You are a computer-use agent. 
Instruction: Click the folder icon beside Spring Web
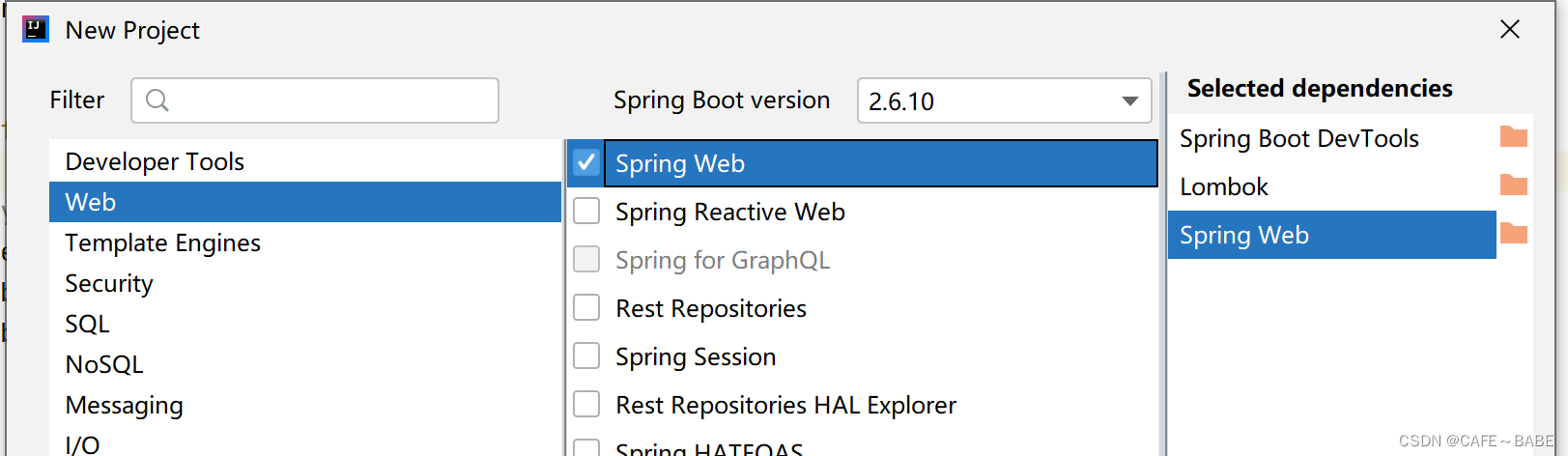click(1513, 233)
